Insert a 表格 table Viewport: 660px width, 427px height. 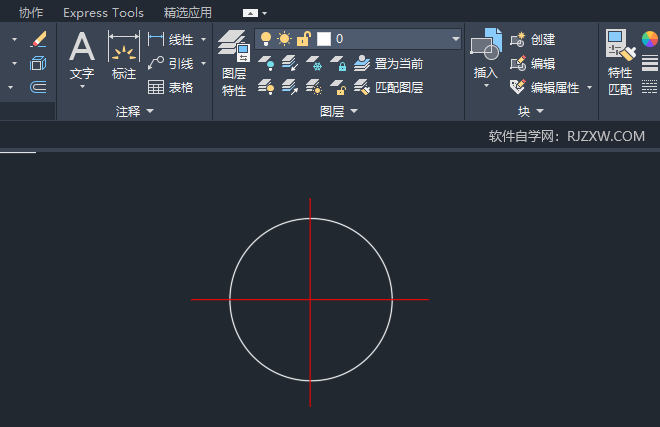(156, 87)
